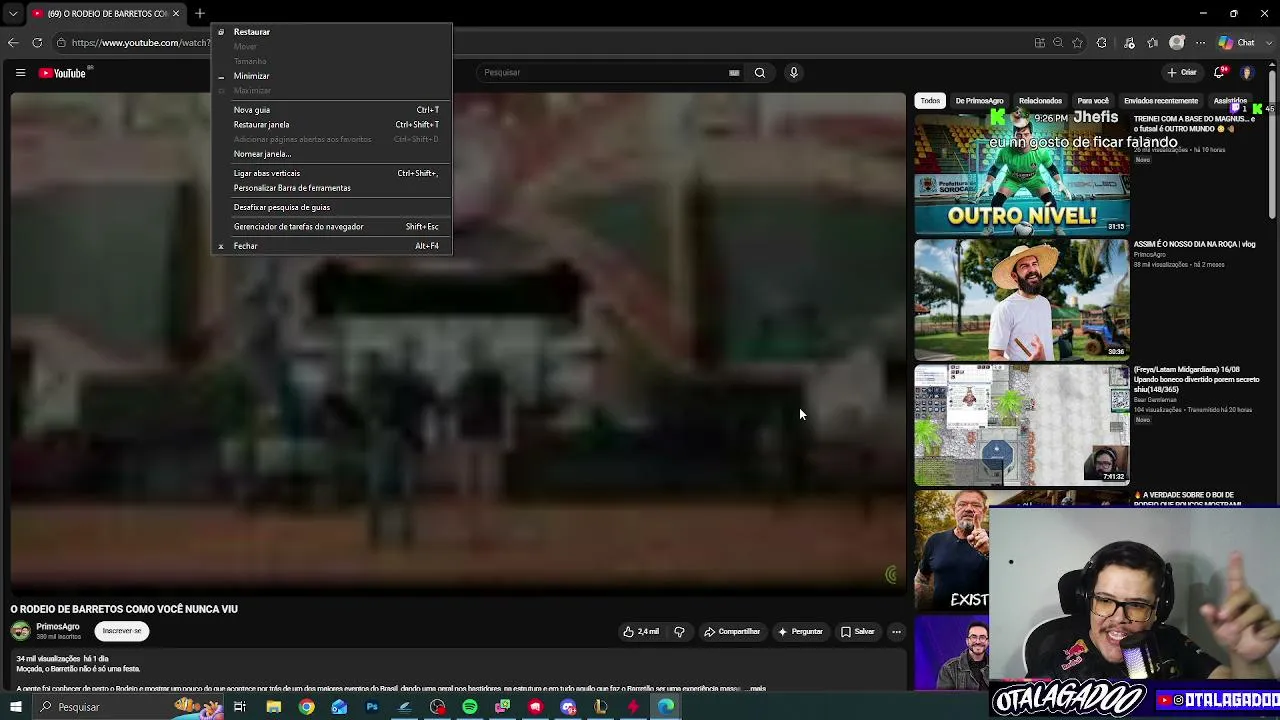Close the Rodeio de Barretos tab

tap(176, 14)
